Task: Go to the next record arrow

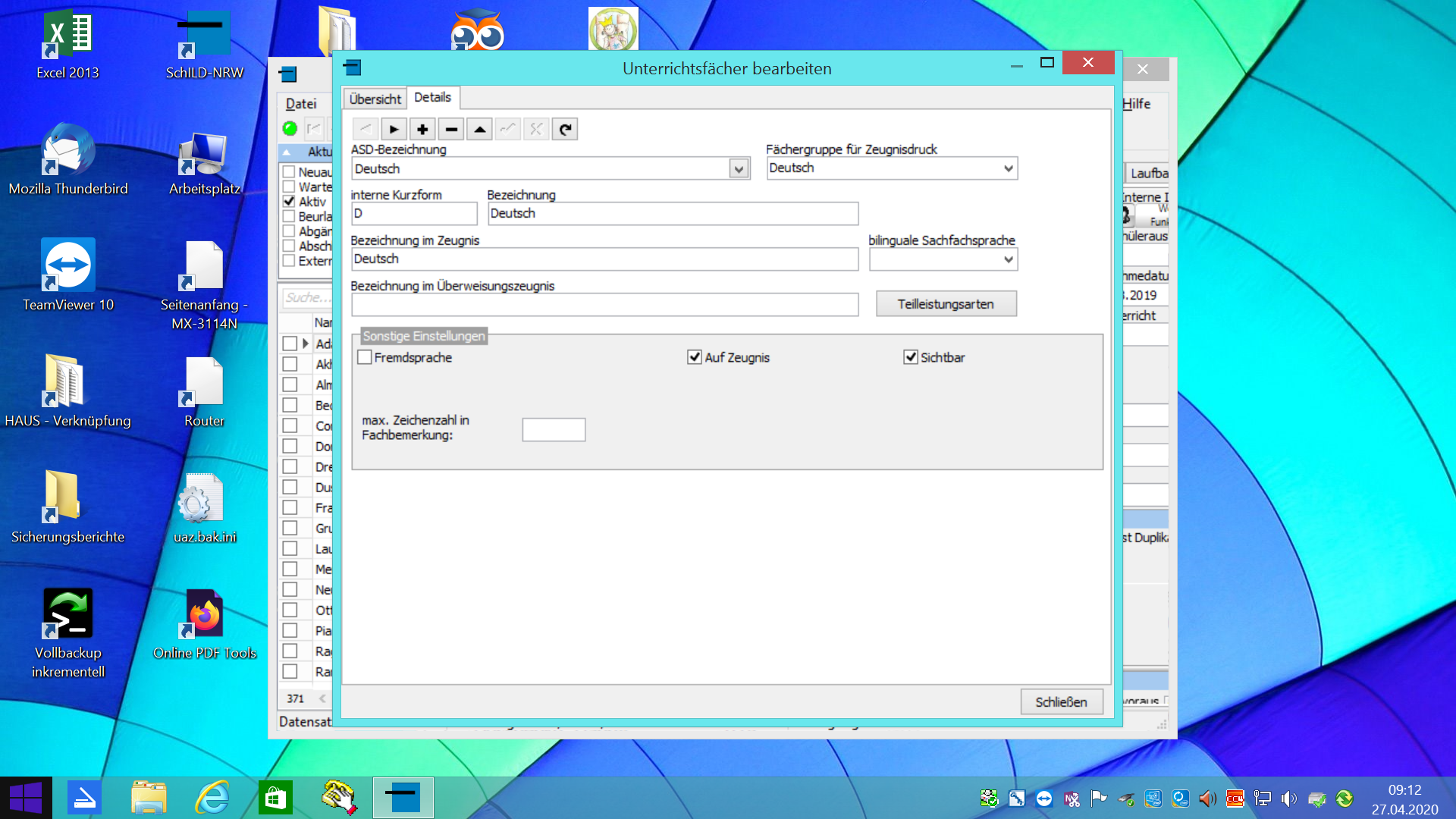Action: 394,129
